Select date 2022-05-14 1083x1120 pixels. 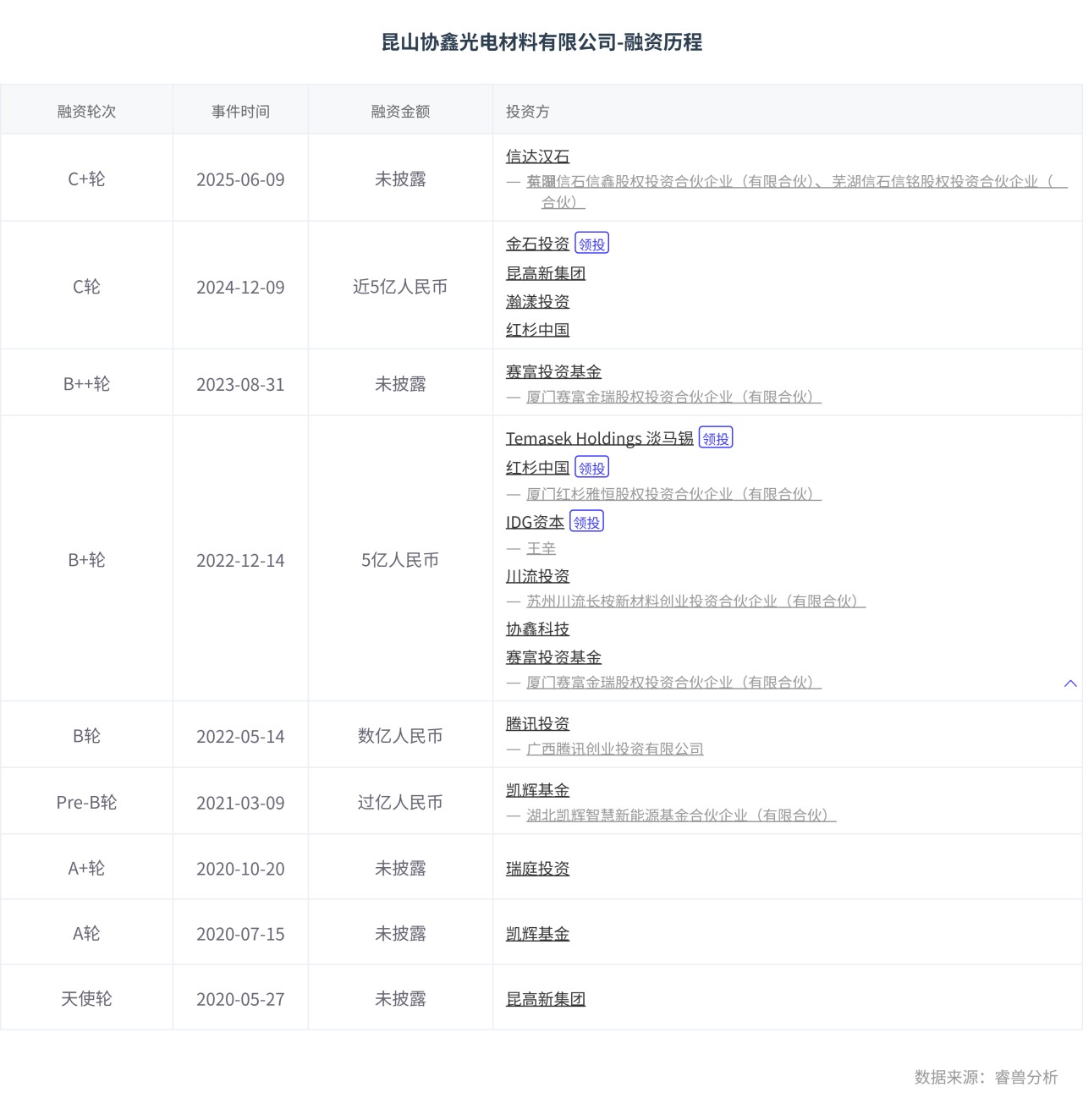coord(240,736)
